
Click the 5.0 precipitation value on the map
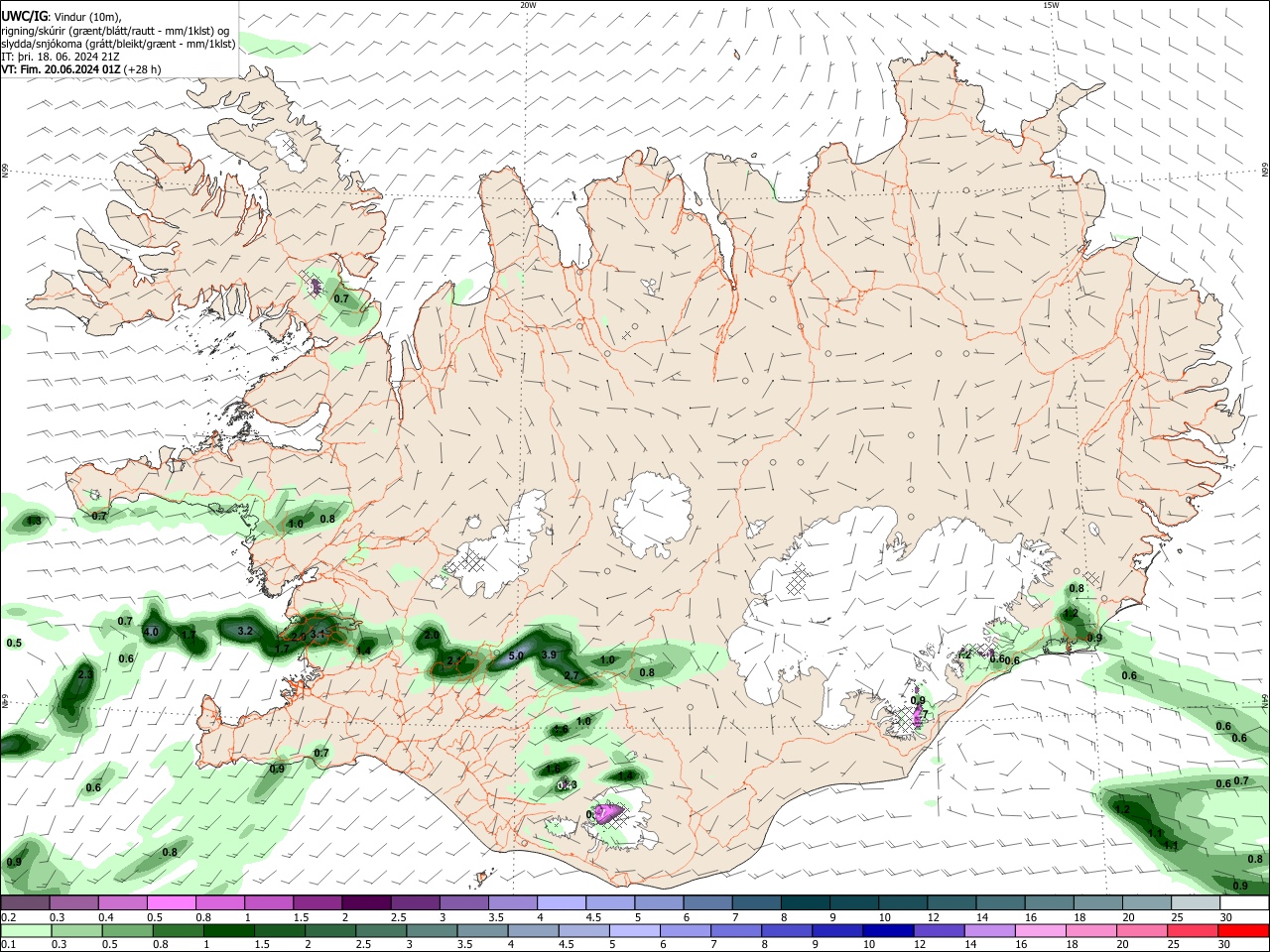(x=516, y=656)
